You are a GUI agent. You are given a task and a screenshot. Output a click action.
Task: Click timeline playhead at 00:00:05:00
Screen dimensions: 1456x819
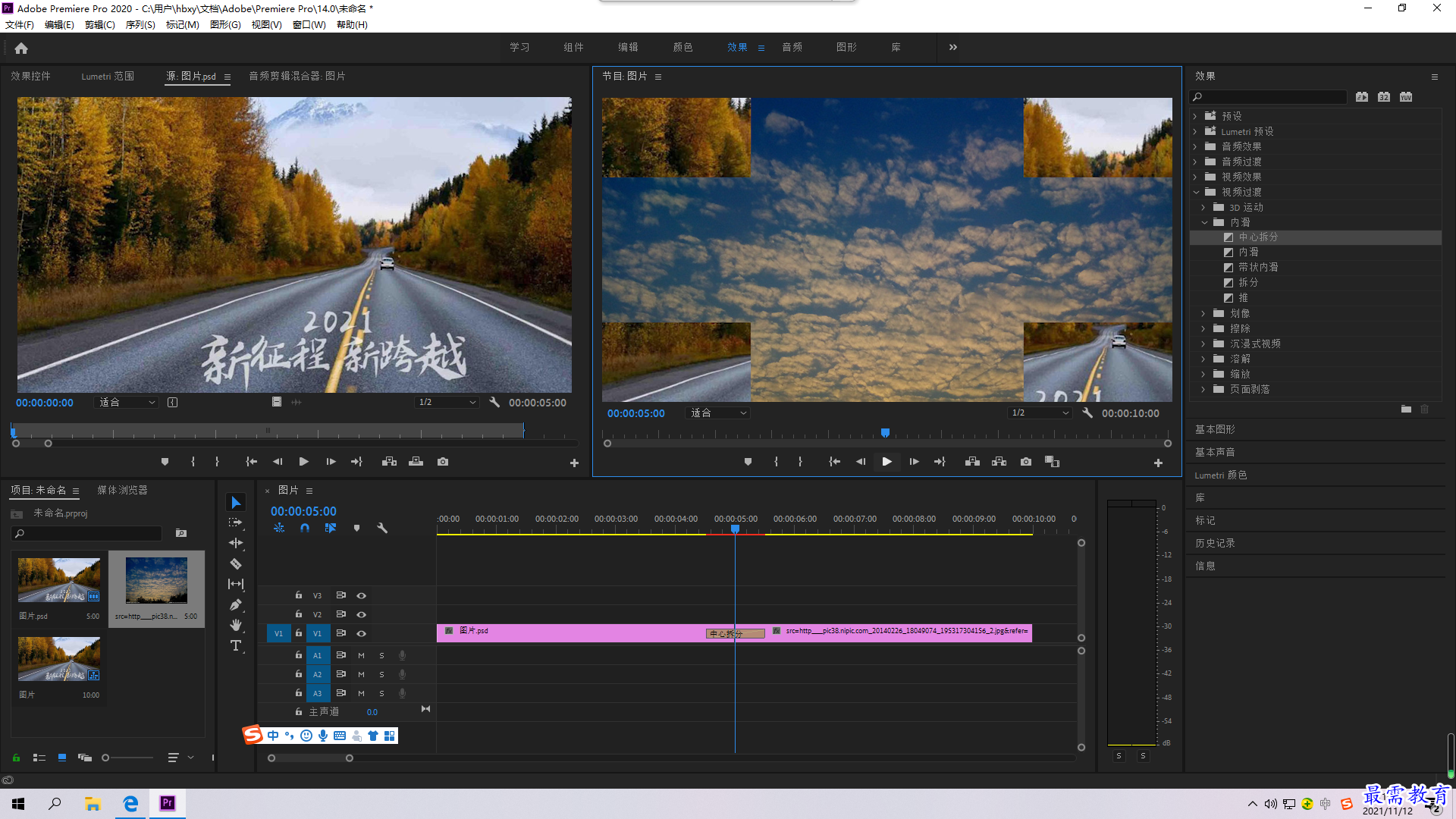[x=735, y=529]
